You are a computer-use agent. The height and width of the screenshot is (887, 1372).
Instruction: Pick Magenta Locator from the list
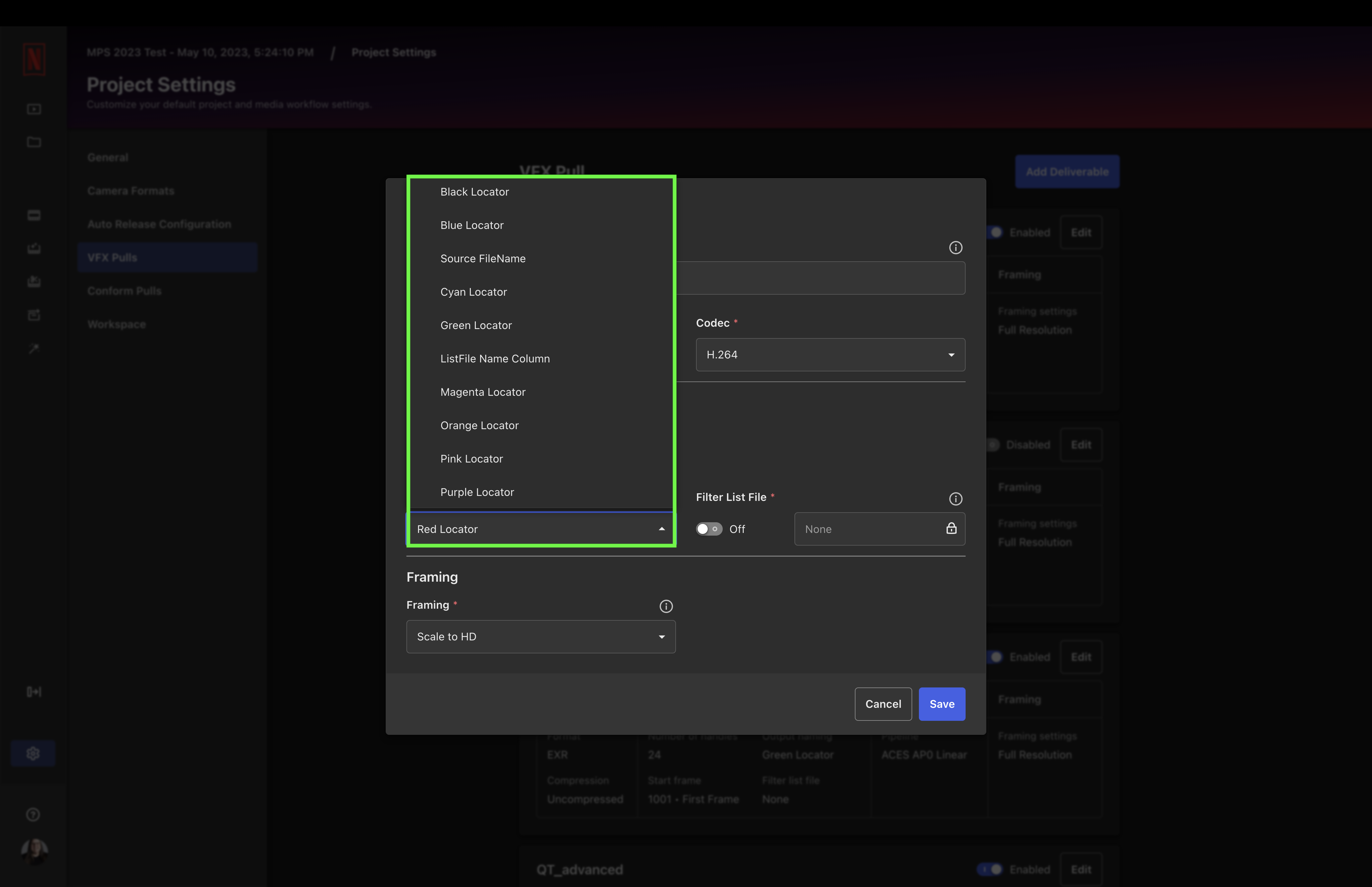point(541,392)
